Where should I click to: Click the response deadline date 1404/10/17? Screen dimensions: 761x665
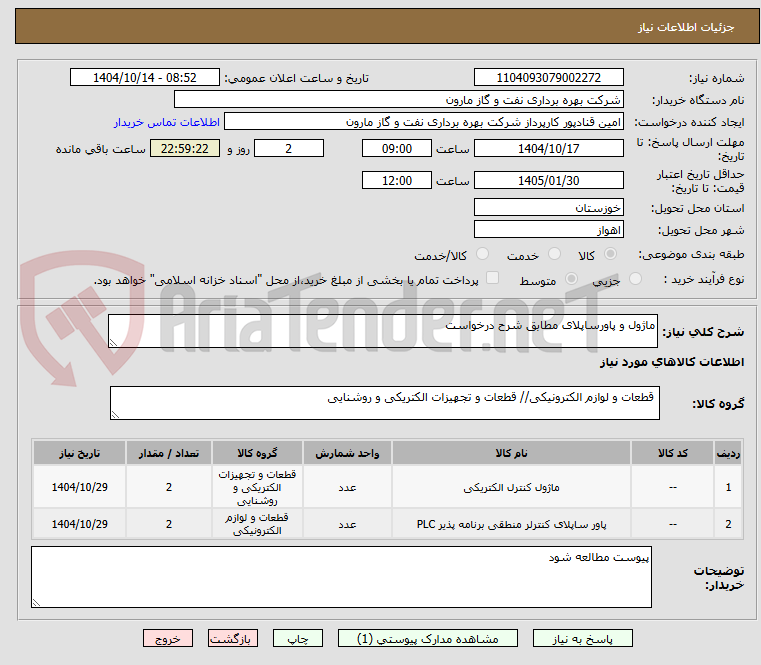548,149
